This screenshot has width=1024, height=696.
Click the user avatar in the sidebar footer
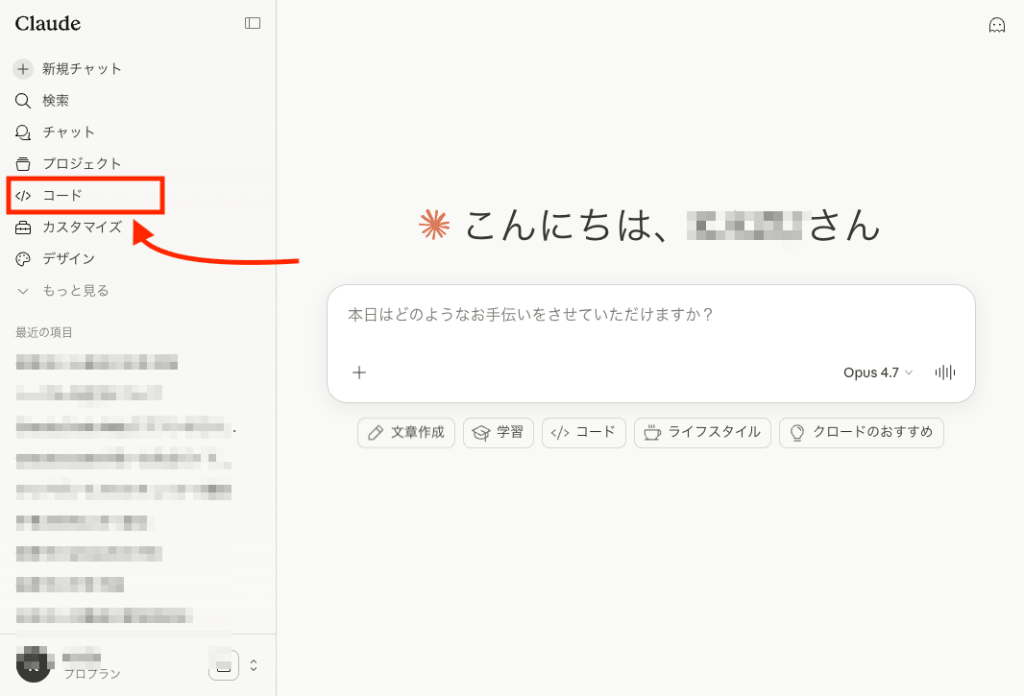33,664
